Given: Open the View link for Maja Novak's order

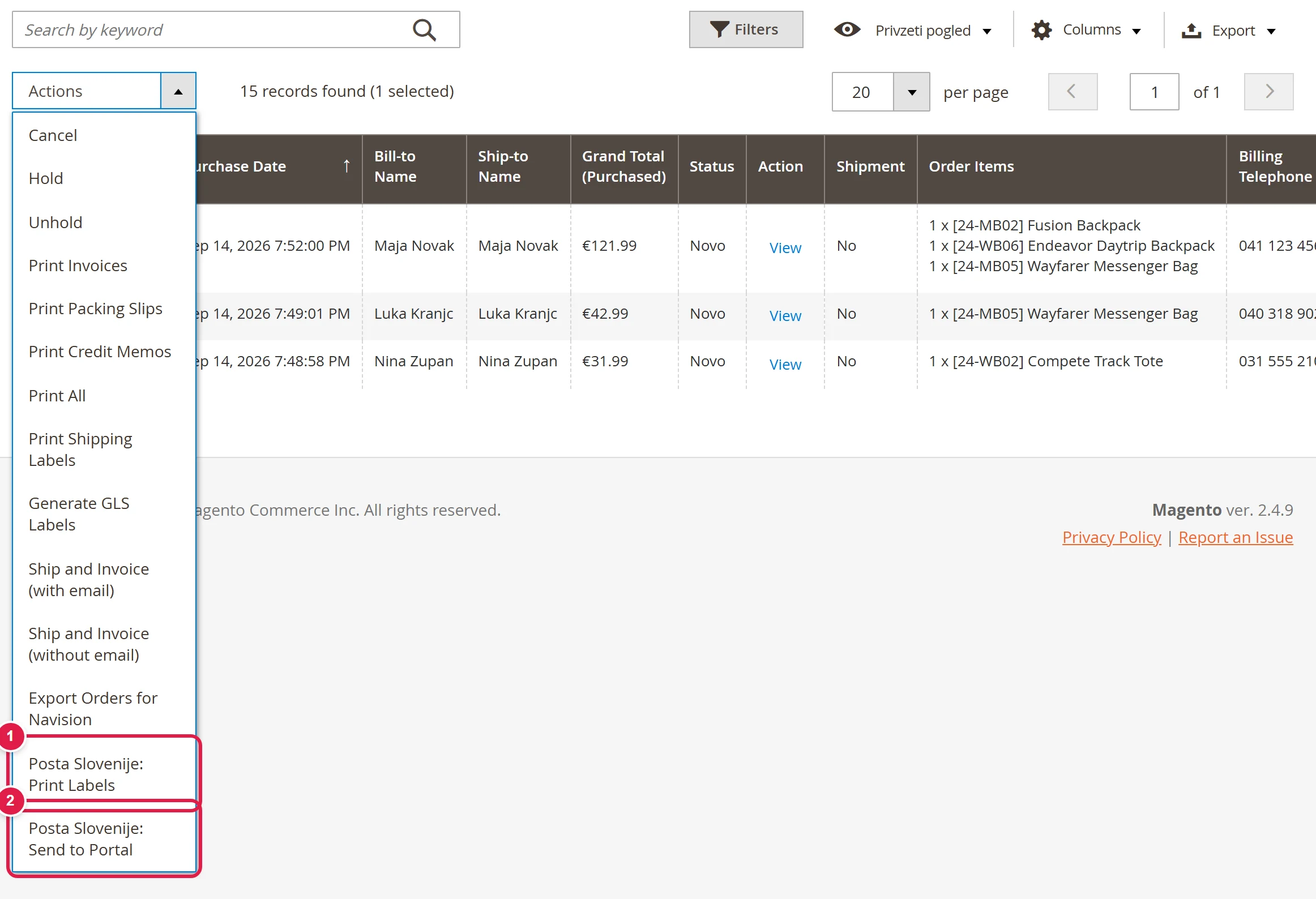Looking at the screenshot, I should pos(785,247).
